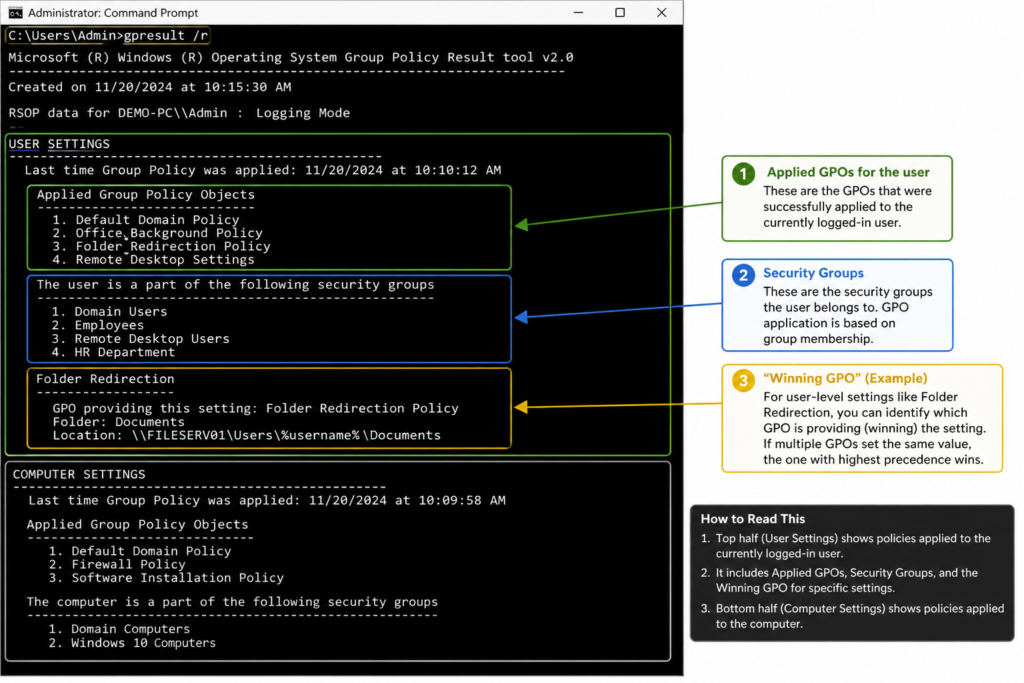
Task: Click '3. Software Installation Policy' entry
Action: pyautogui.click(x=166, y=578)
